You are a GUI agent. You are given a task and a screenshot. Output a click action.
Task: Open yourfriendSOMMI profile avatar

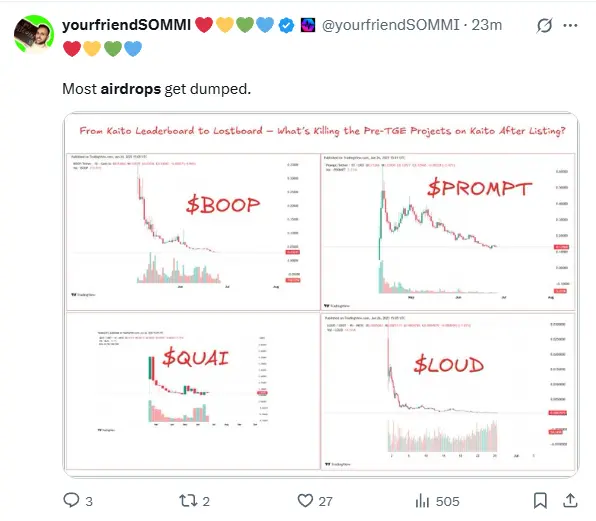tap(34, 34)
